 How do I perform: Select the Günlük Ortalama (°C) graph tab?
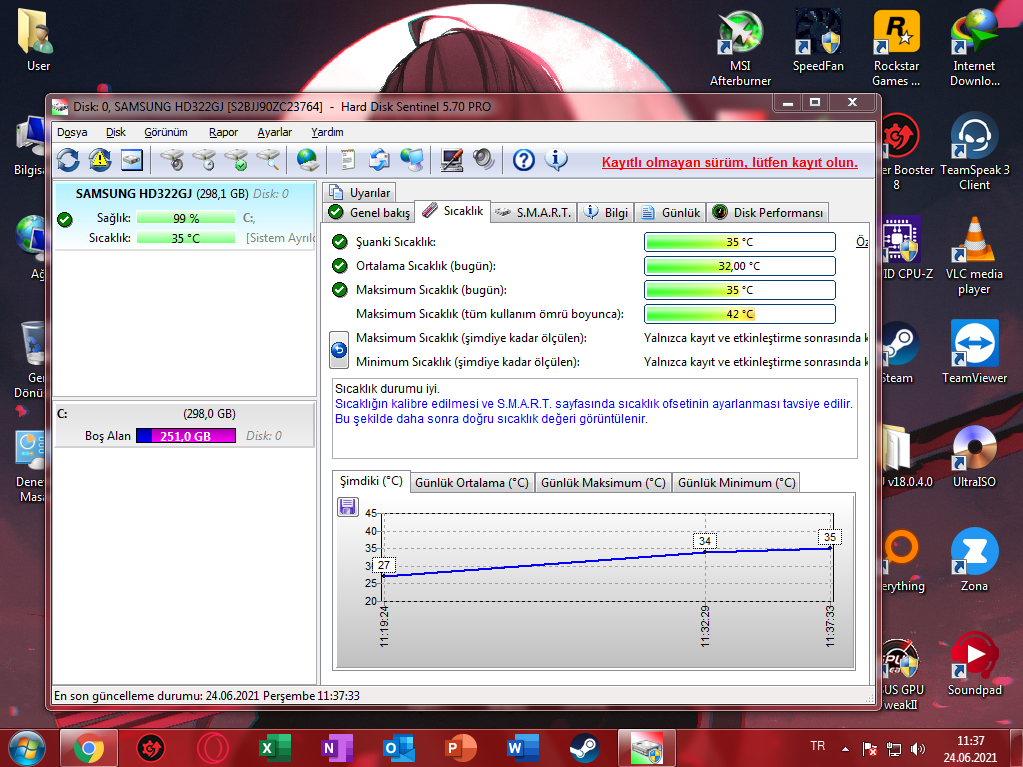pyautogui.click(x=472, y=483)
